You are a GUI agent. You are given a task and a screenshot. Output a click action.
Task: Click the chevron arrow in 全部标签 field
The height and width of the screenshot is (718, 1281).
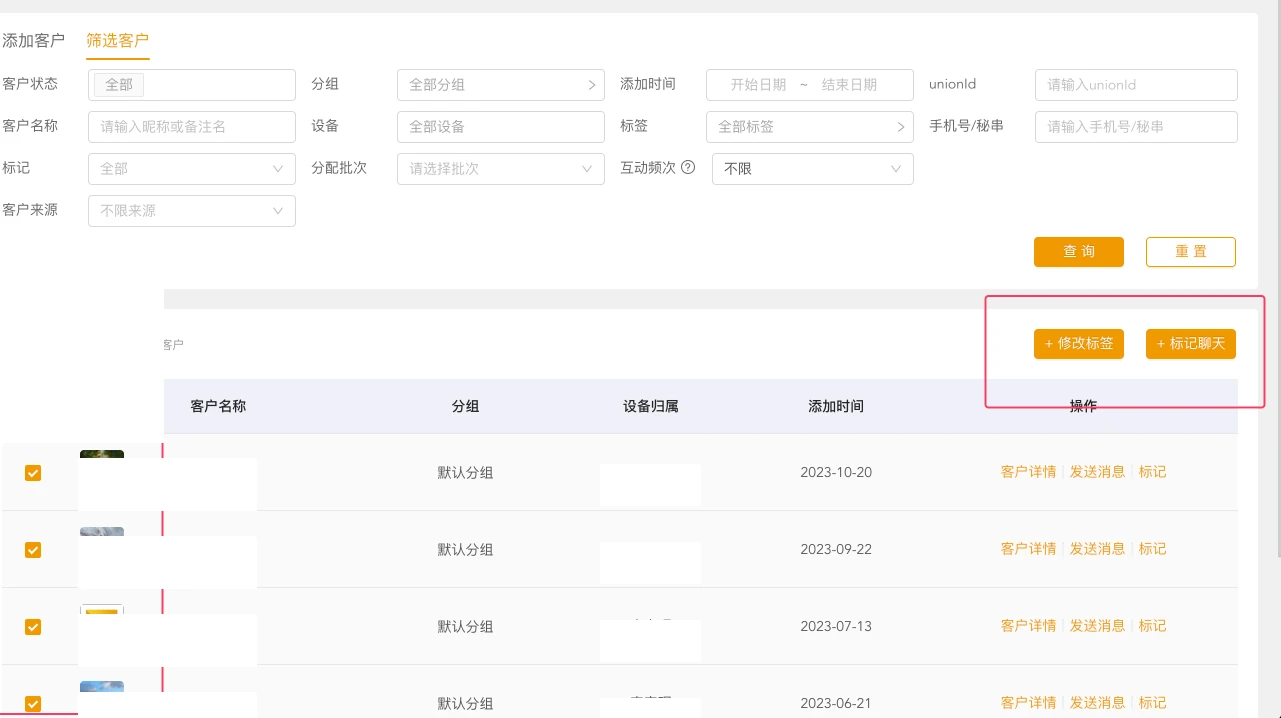coord(900,127)
